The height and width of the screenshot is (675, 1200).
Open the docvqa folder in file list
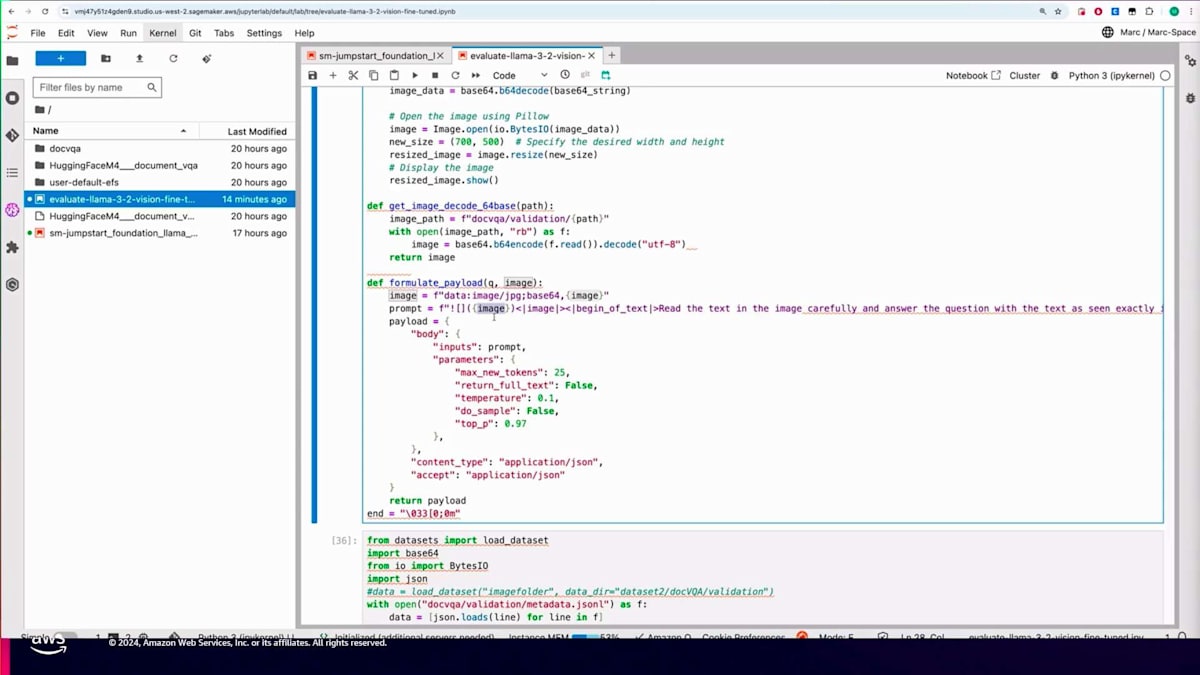(65, 149)
